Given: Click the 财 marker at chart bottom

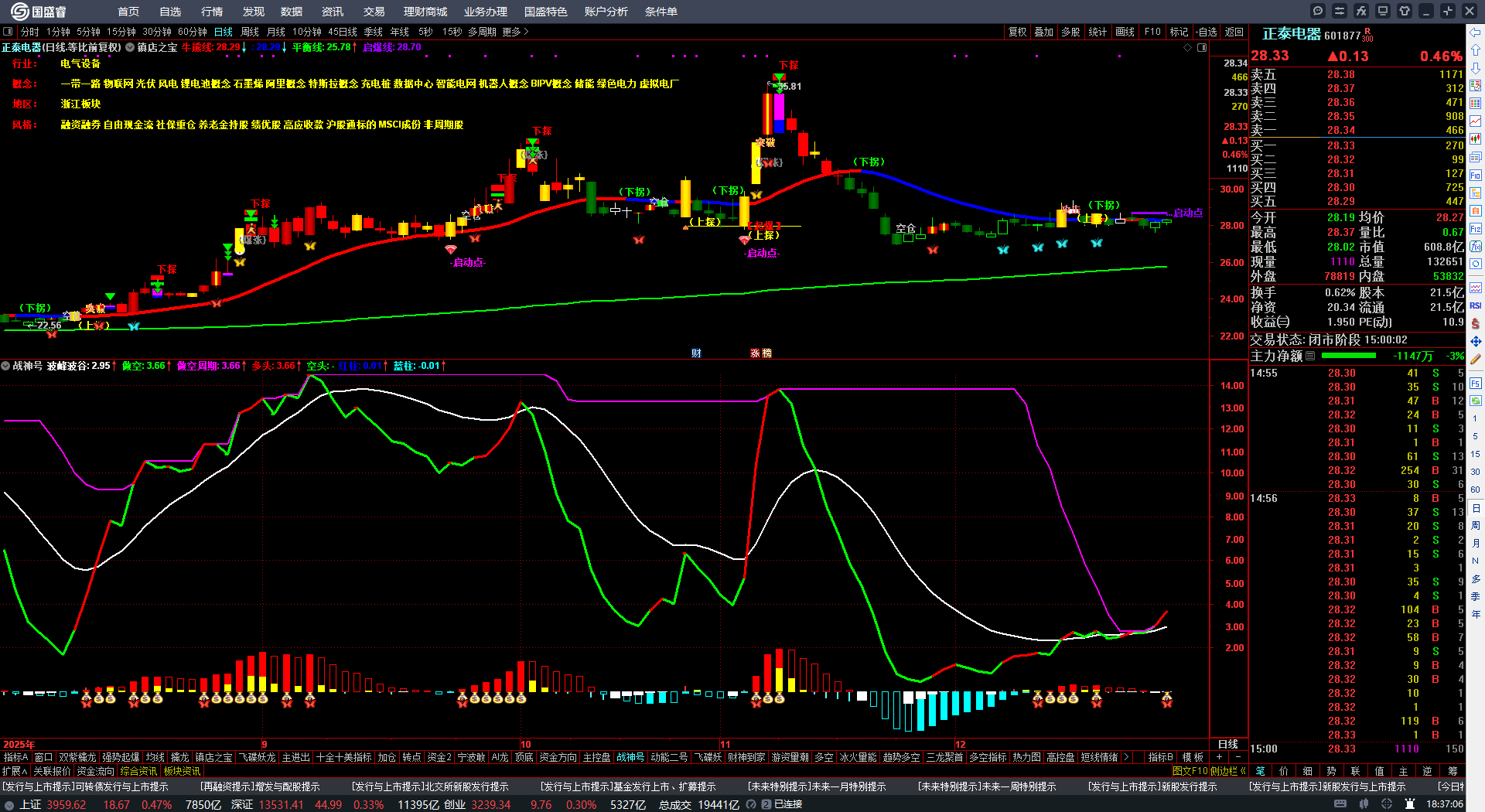Looking at the screenshot, I should click(x=696, y=353).
